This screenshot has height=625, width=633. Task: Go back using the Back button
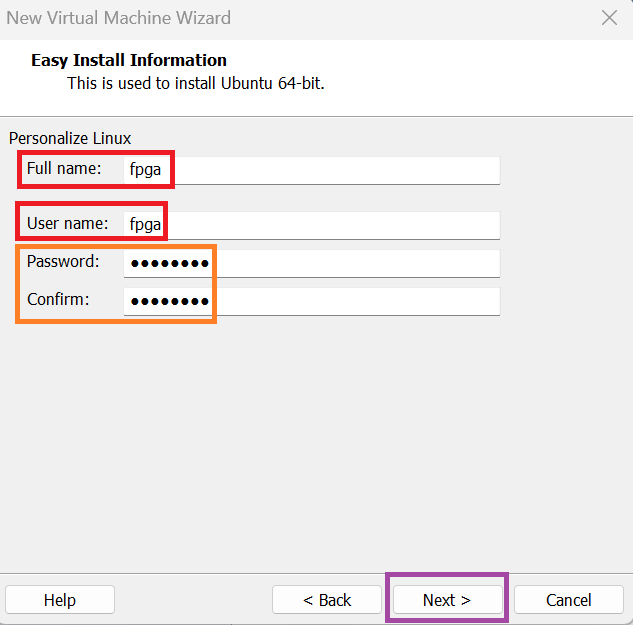[327, 600]
